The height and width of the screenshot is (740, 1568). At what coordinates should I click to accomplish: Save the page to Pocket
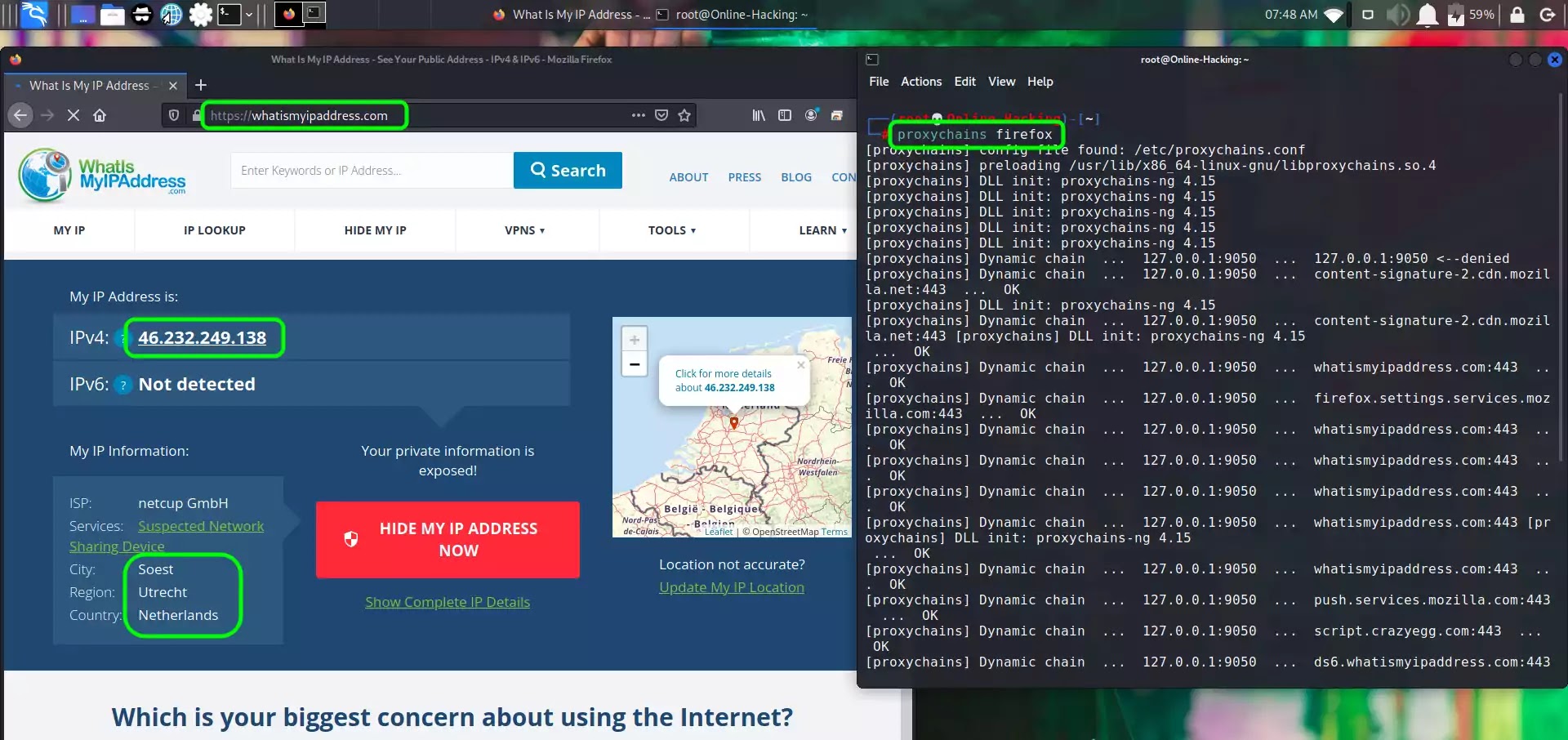661,115
